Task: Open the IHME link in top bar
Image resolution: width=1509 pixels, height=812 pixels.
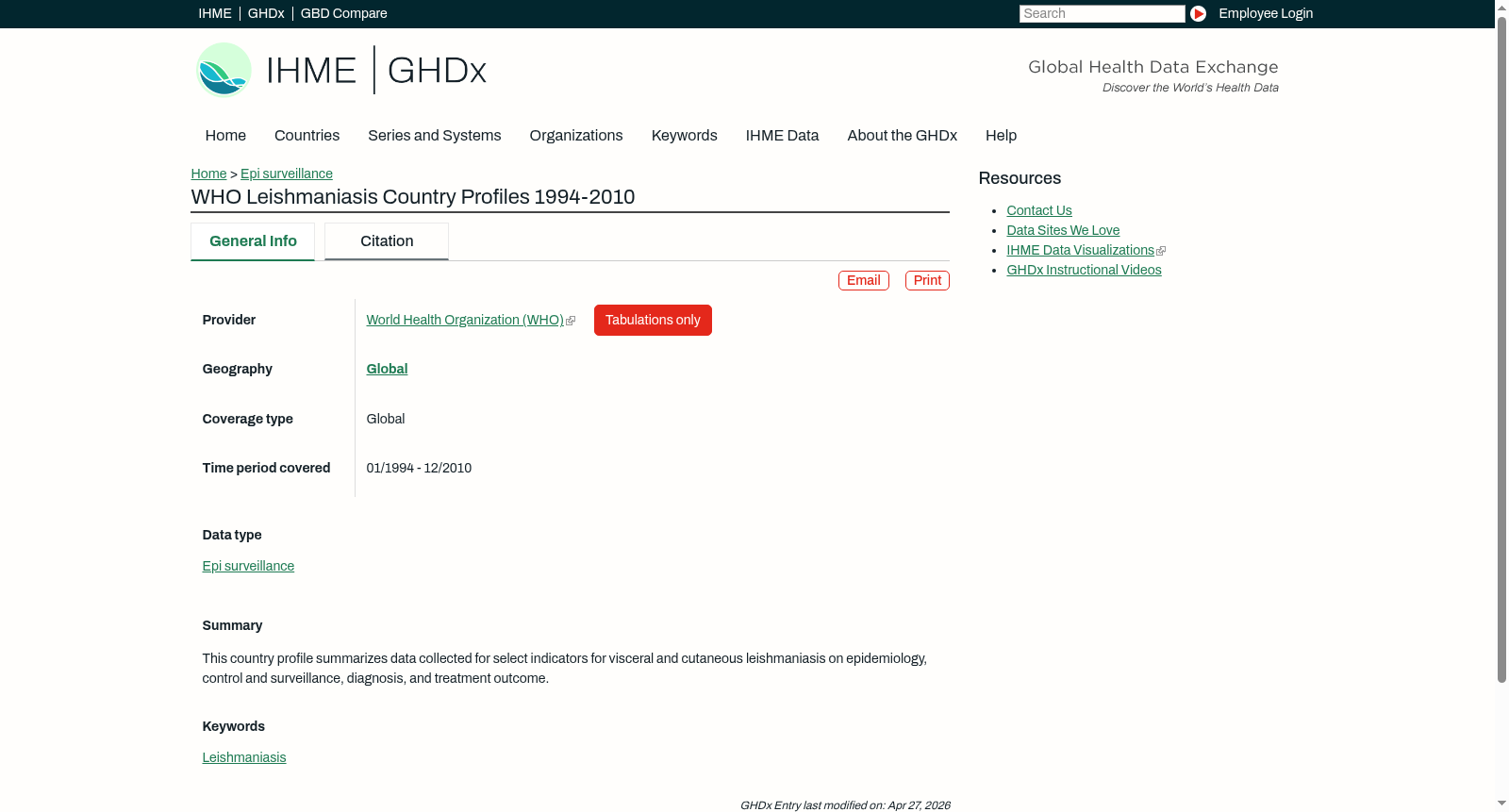Action: (215, 13)
